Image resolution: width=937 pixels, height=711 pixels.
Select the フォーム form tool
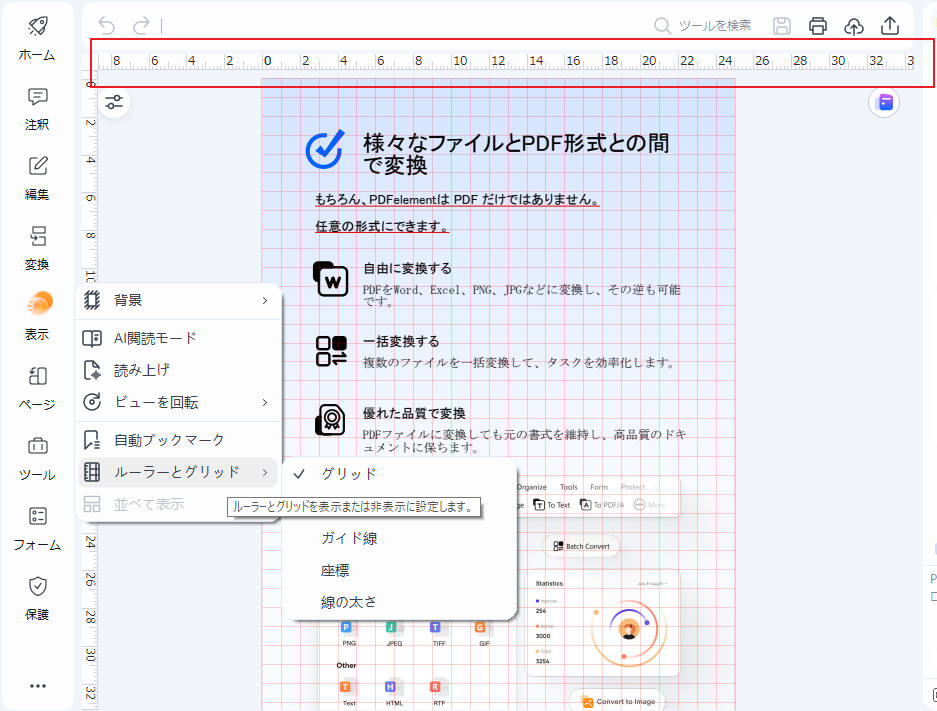click(36, 530)
